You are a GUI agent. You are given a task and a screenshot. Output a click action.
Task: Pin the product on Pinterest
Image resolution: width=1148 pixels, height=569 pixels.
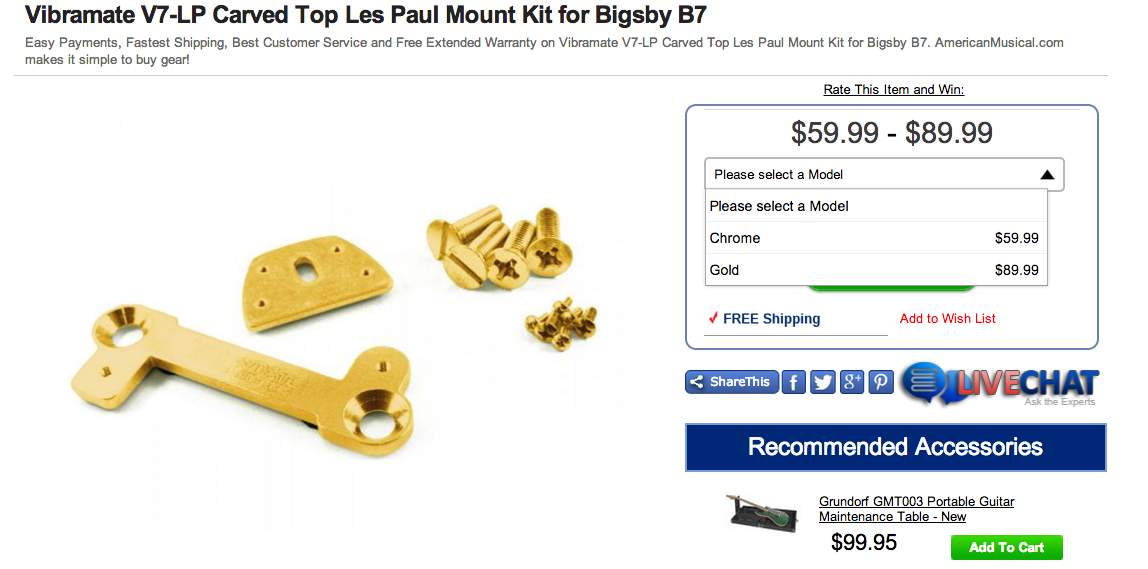[x=881, y=381]
